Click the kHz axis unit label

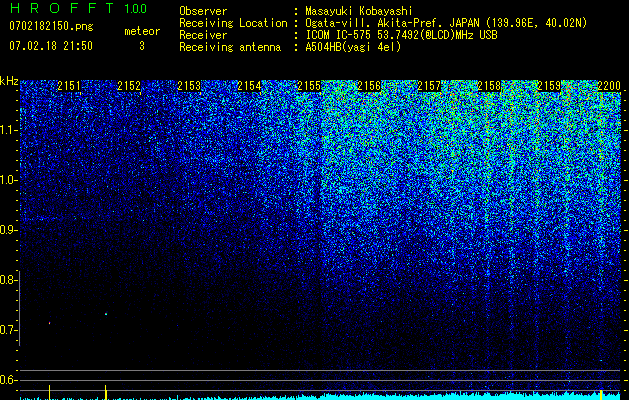click(x=9, y=81)
